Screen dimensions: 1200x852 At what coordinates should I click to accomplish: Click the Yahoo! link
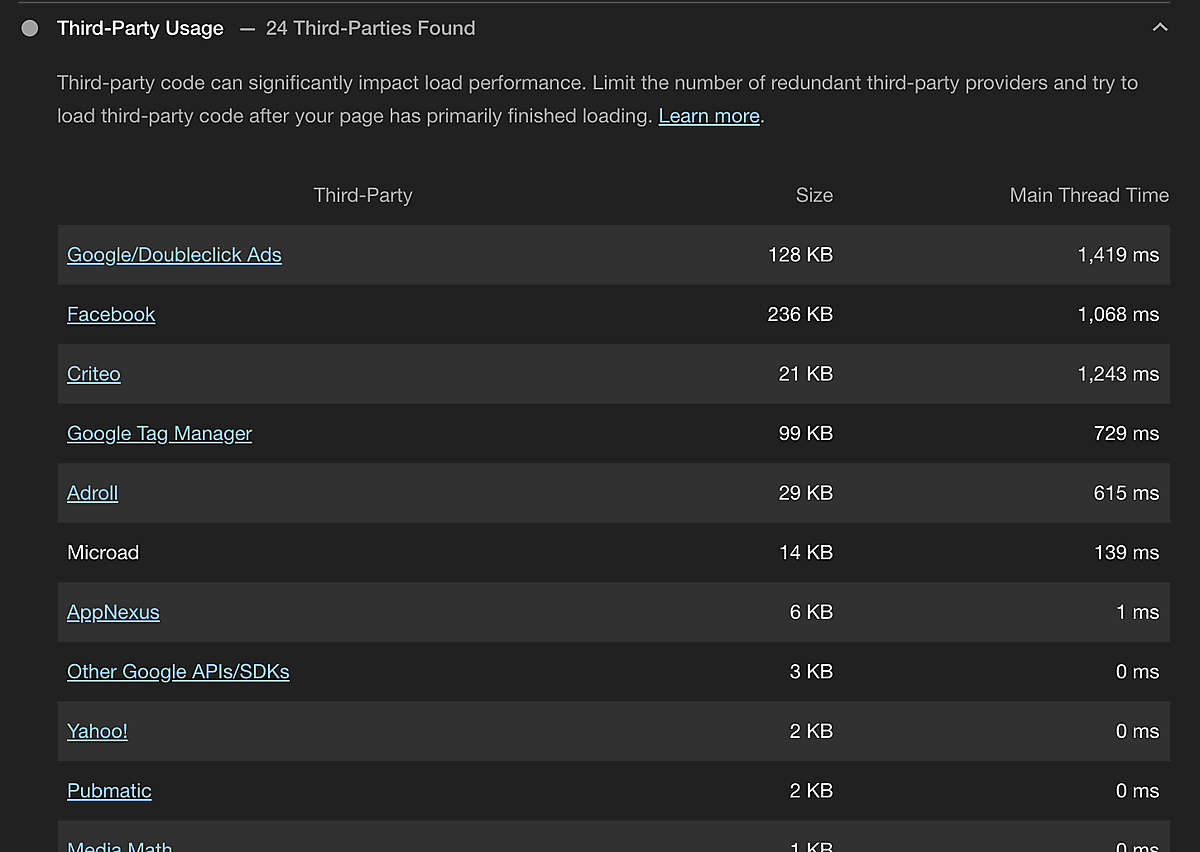pyautogui.click(x=97, y=731)
